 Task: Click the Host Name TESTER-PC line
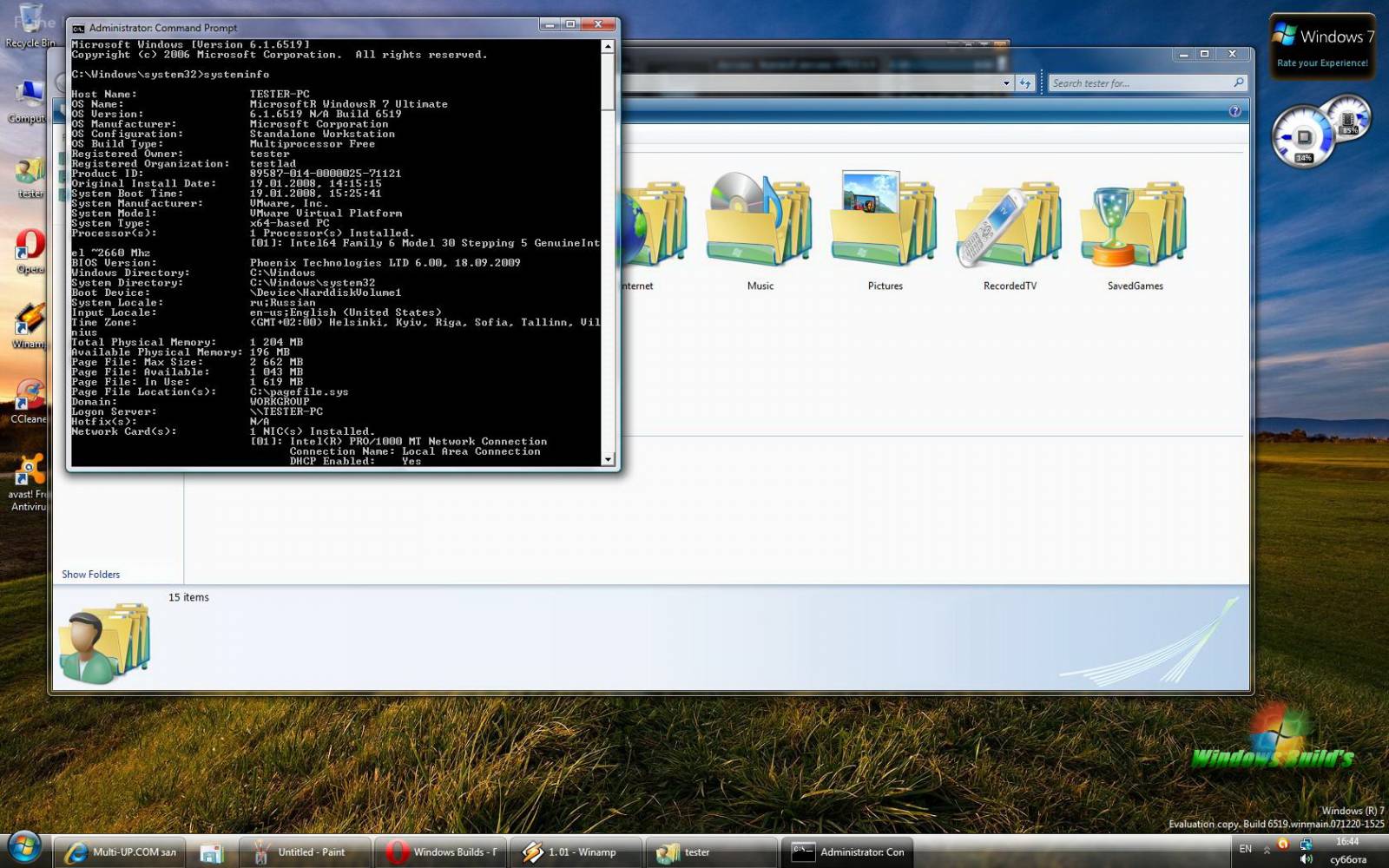point(190,94)
